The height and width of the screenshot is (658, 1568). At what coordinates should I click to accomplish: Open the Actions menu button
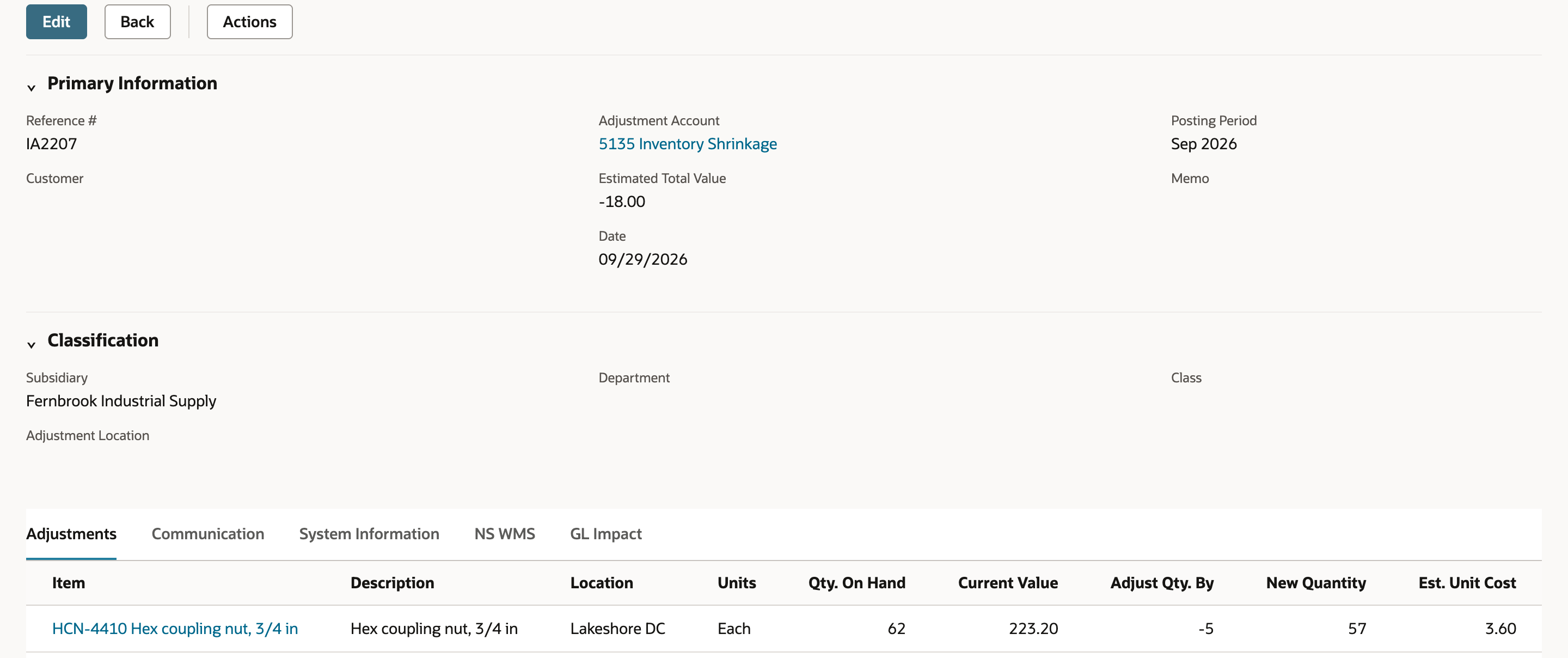(x=249, y=22)
